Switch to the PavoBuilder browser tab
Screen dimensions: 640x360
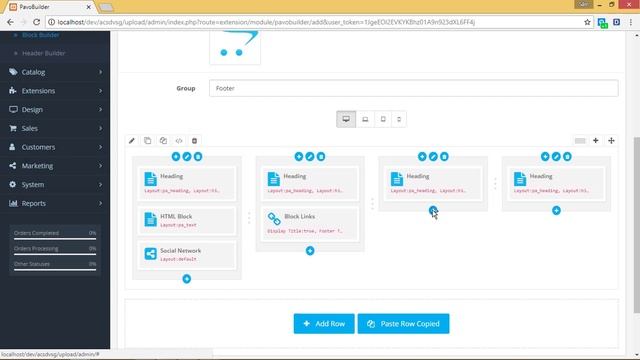point(51,7)
